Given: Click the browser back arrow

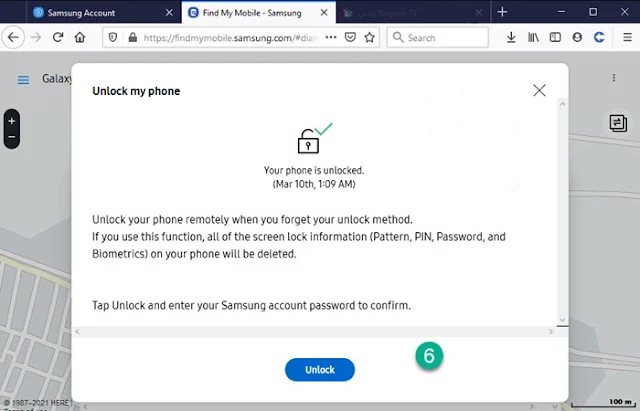Looking at the screenshot, I should pyautogui.click(x=14, y=37).
